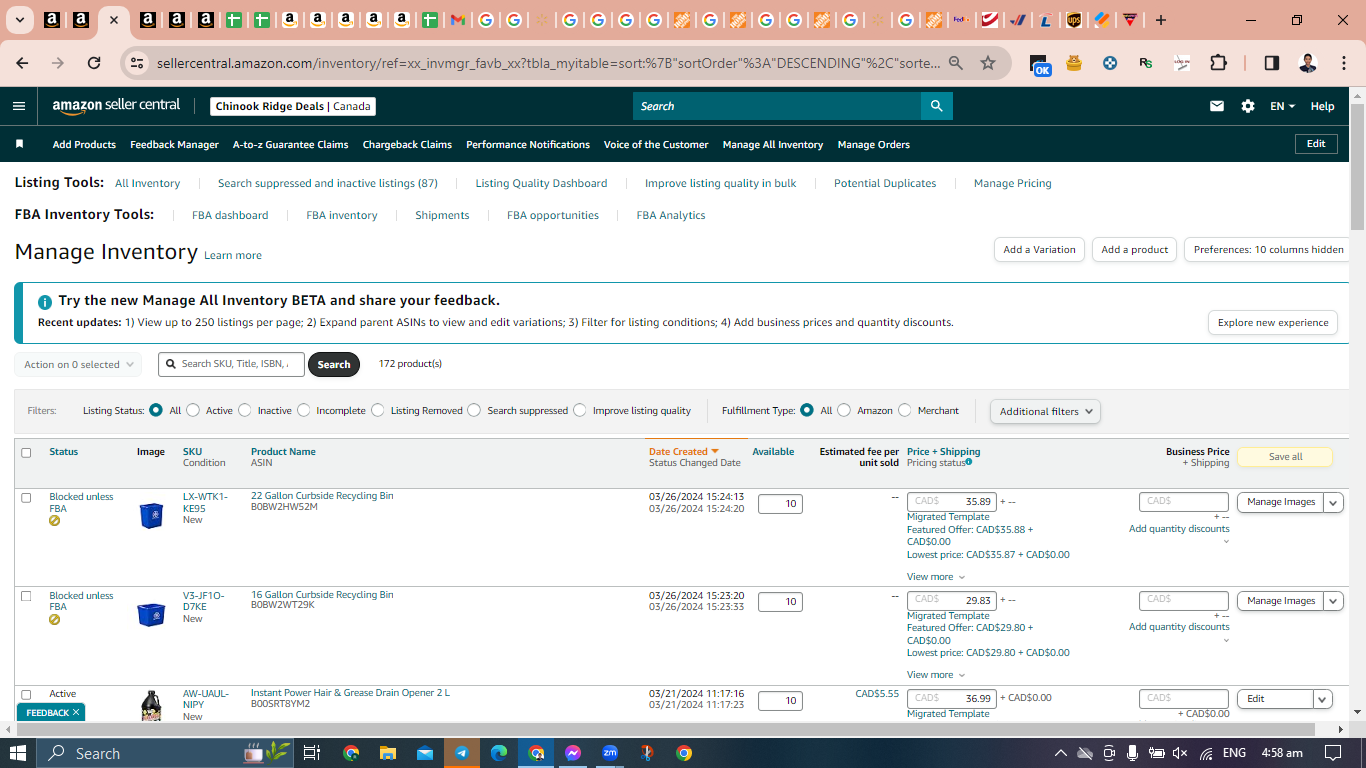Reload the page with browser refresh button
1366x768 pixels.
click(x=94, y=63)
